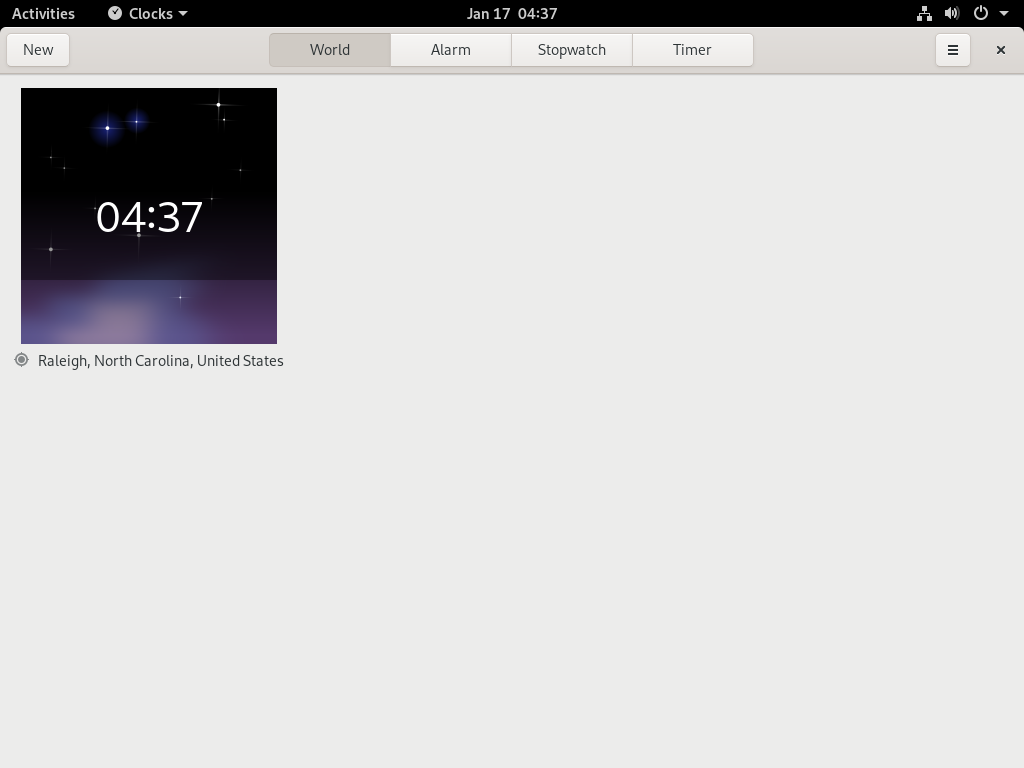Image resolution: width=1024 pixels, height=768 pixels.
Task: Click the location marker icon beside Raleigh
Action: pyautogui.click(x=22, y=360)
